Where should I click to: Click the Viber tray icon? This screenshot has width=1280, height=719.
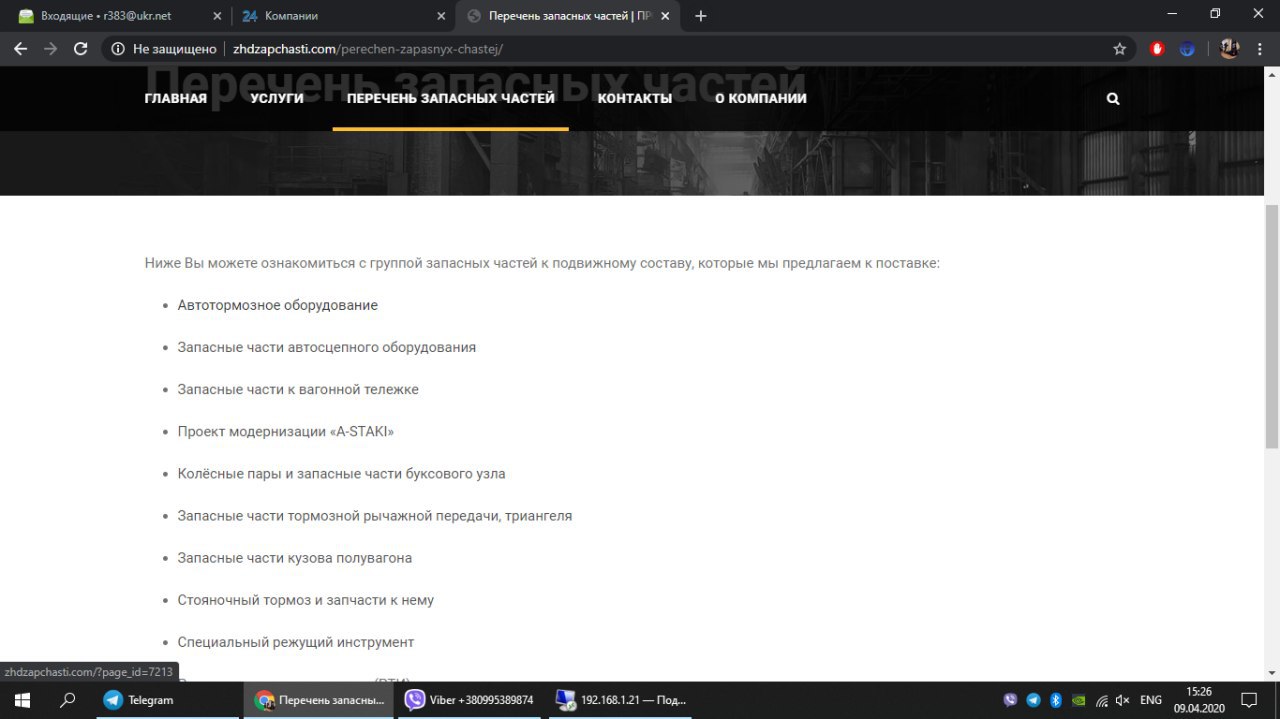pyautogui.click(x=1010, y=700)
